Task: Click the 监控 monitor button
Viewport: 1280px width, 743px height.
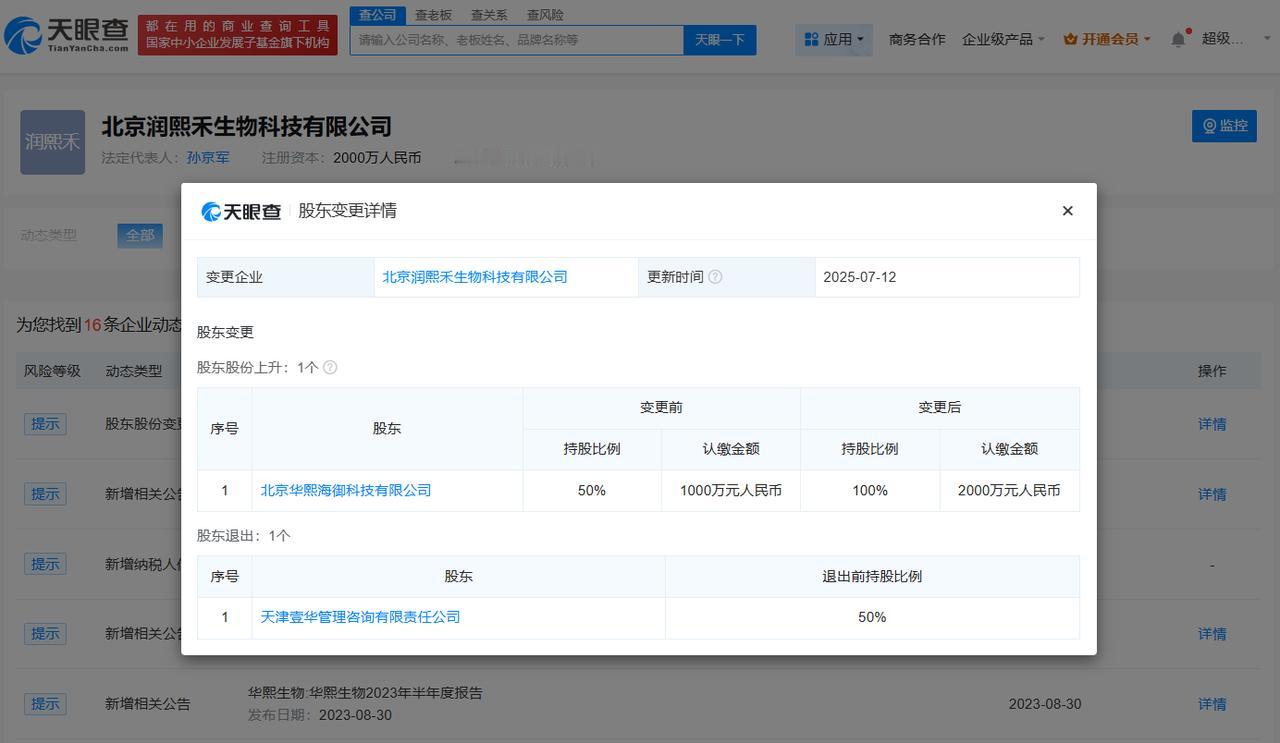Action: pos(1224,126)
